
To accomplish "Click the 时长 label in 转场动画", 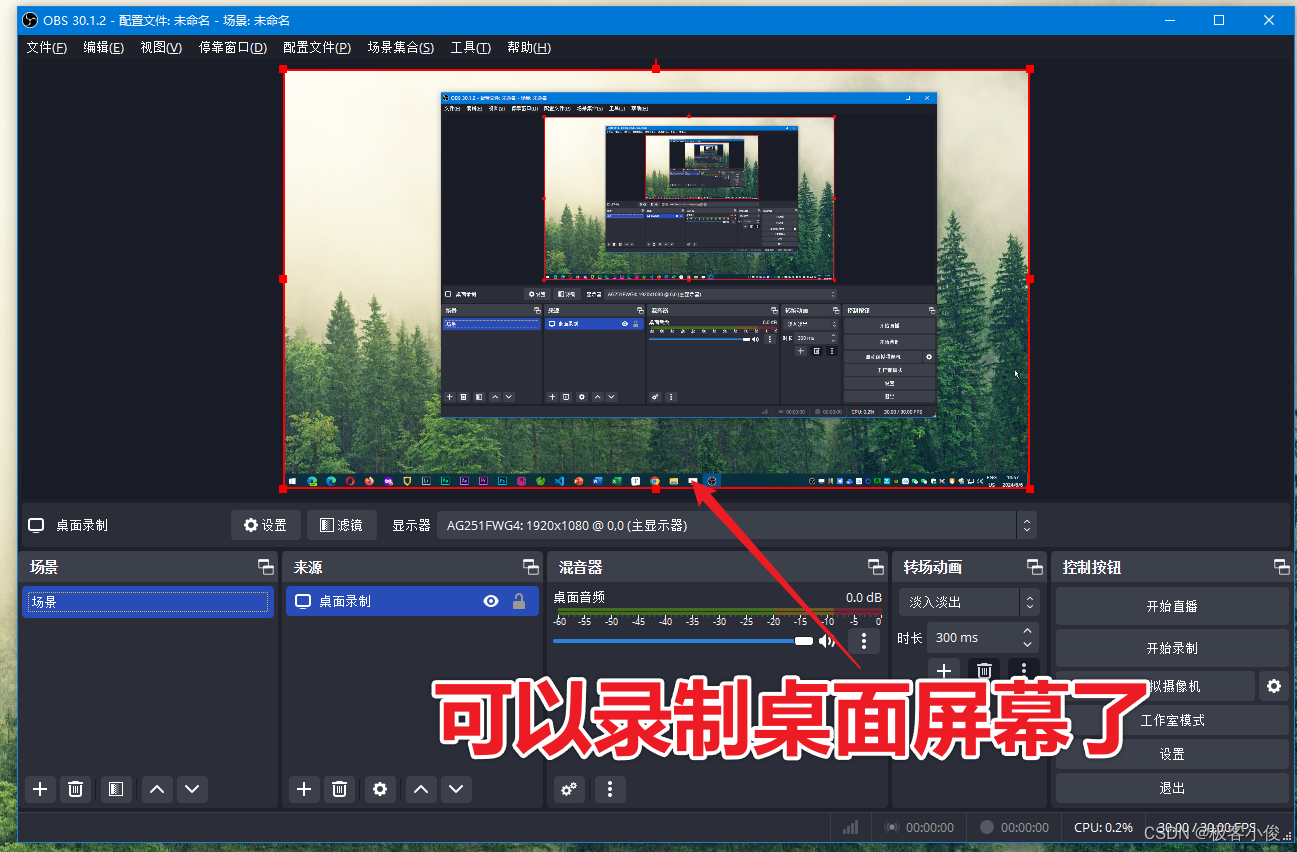I will point(910,638).
